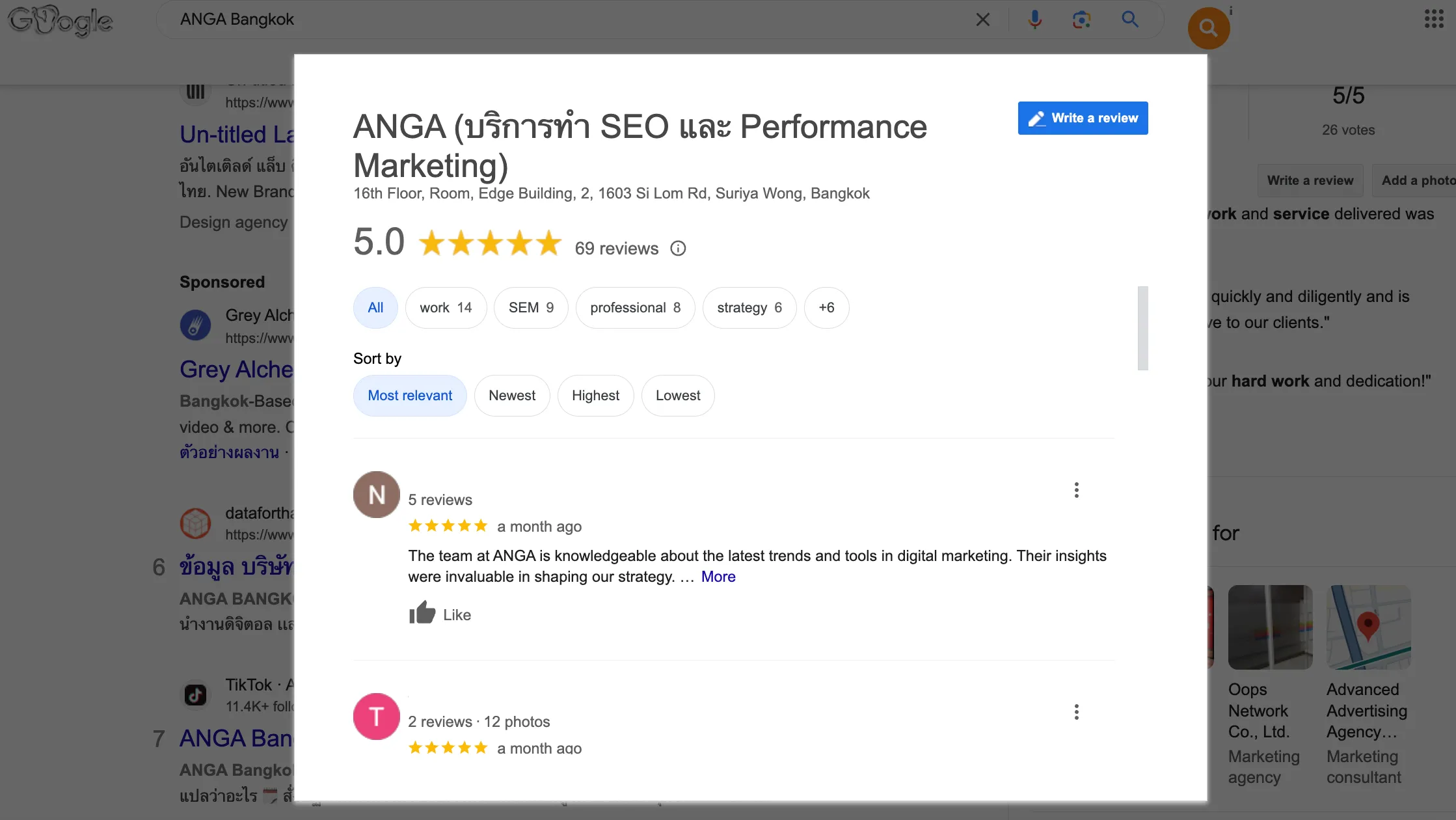Filter reviews by strategy topic

pyautogui.click(x=749, y=308)
